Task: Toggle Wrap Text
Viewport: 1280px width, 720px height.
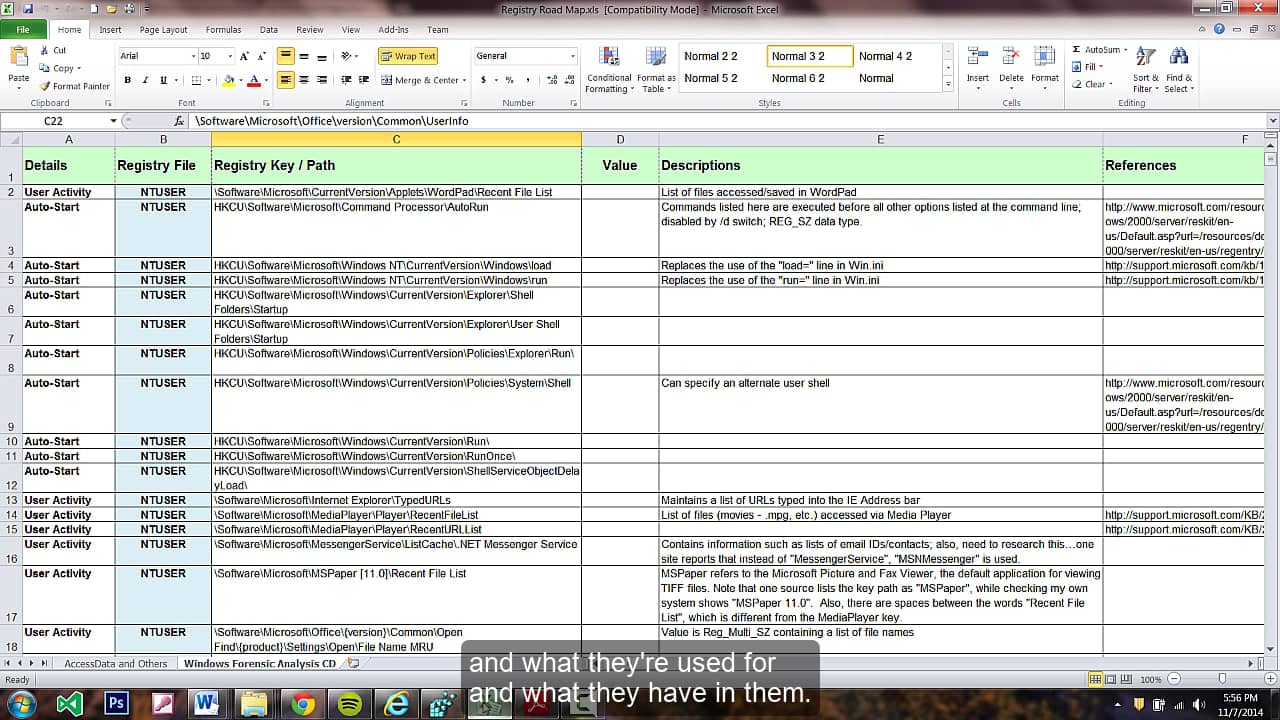Action: 408,56
